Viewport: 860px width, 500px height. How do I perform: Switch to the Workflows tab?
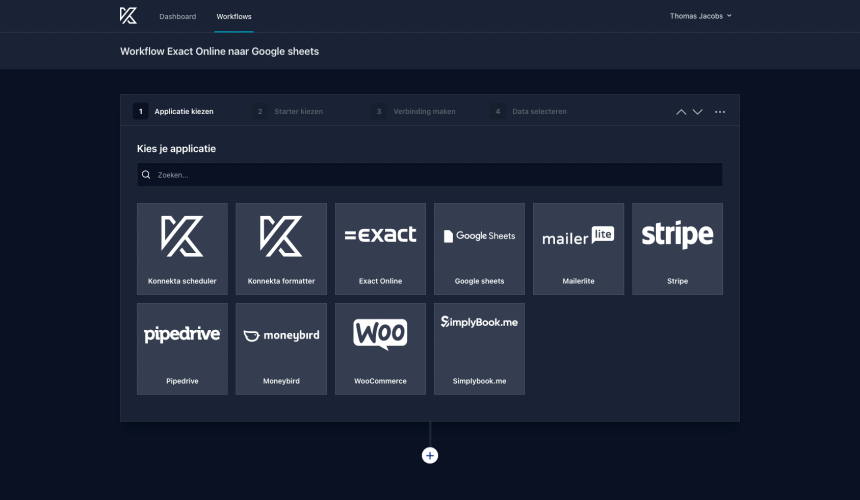(234, 16)
